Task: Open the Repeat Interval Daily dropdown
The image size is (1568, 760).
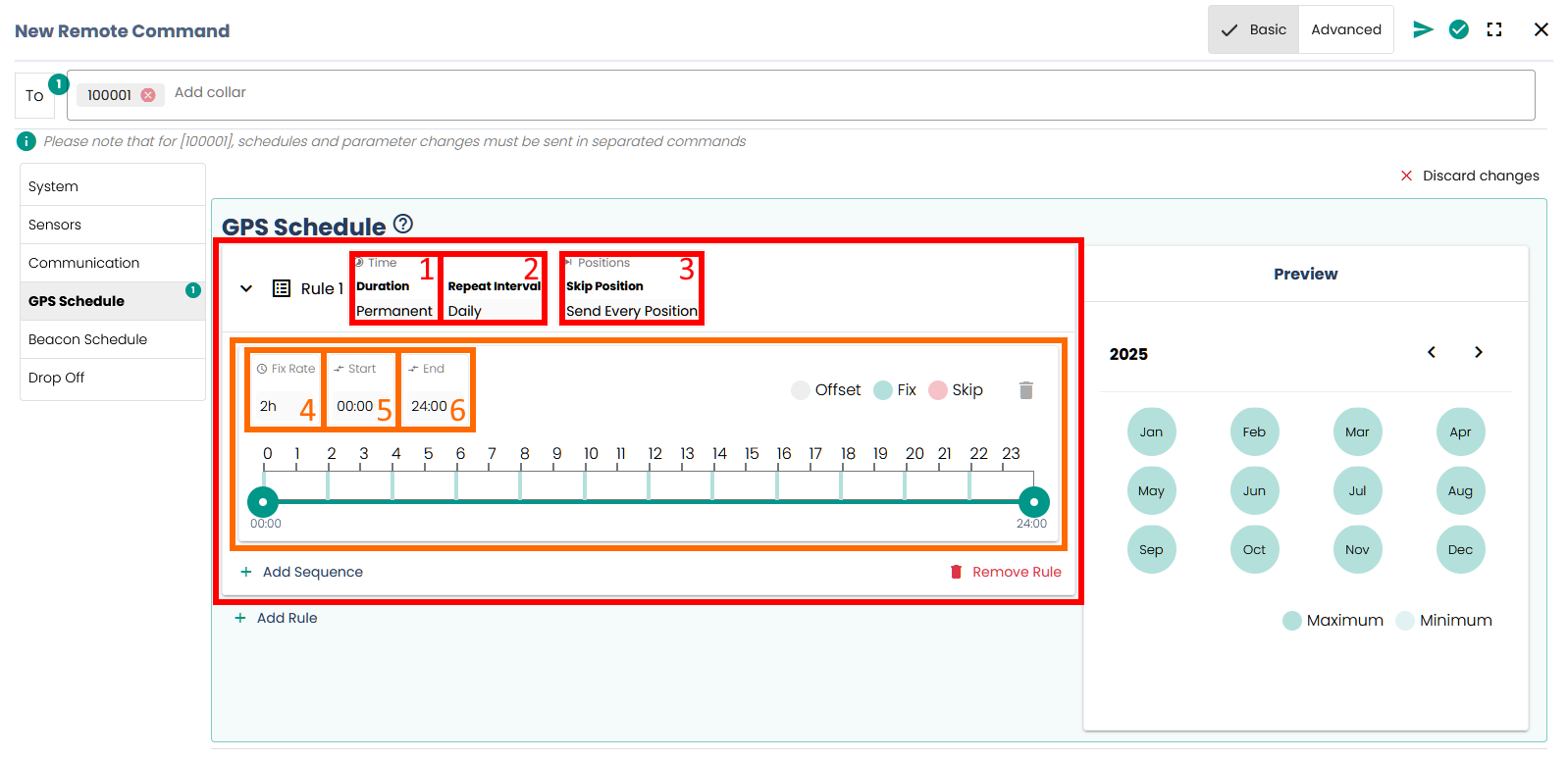Action: point(493,311)
